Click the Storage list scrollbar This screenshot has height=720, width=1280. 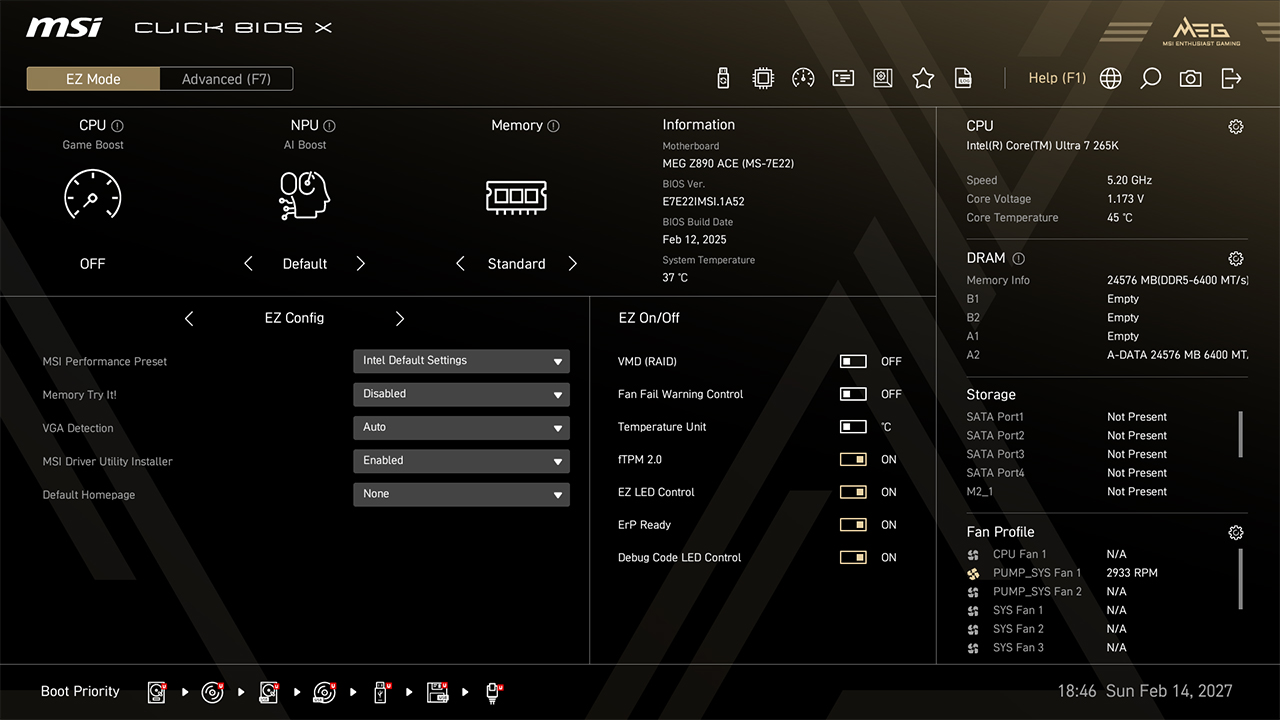pos(1241,434)
